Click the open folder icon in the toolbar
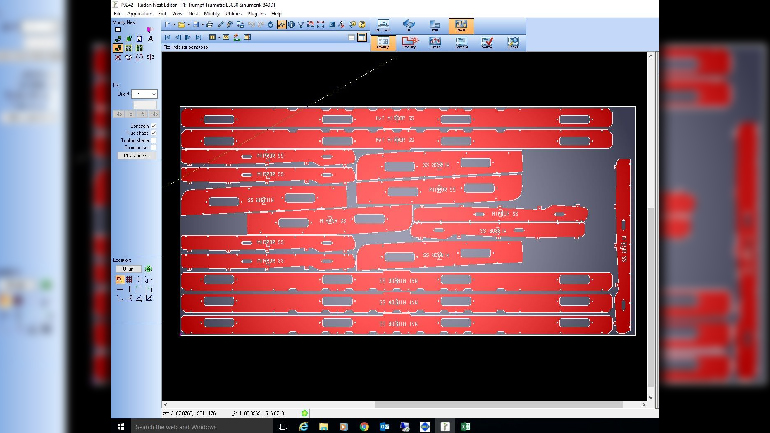The image size is (770, 433). coord(180,24)
